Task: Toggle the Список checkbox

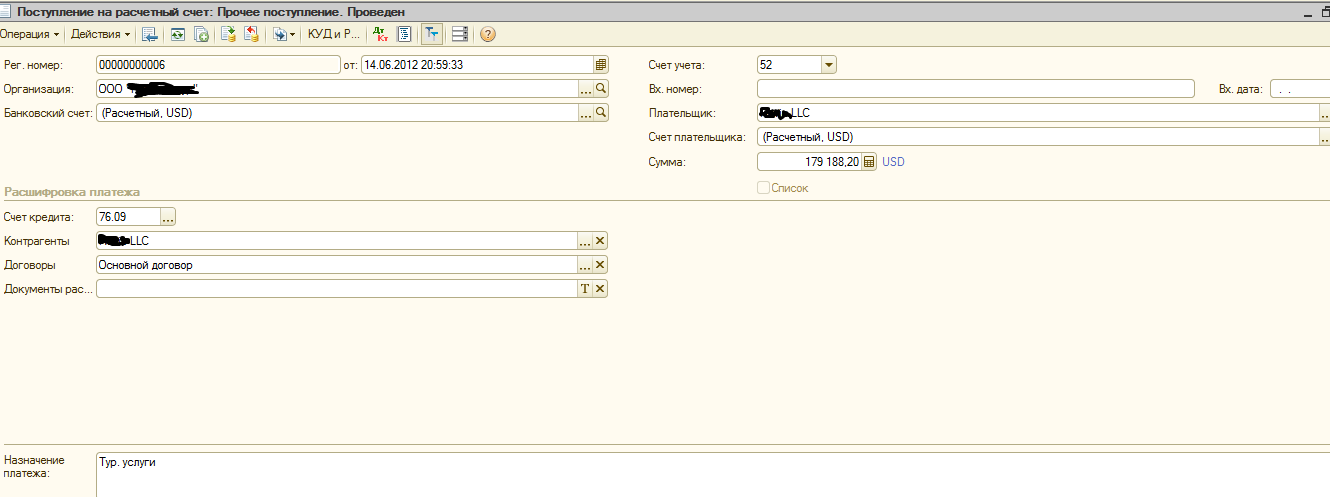Action: click(x=764, y=188)
